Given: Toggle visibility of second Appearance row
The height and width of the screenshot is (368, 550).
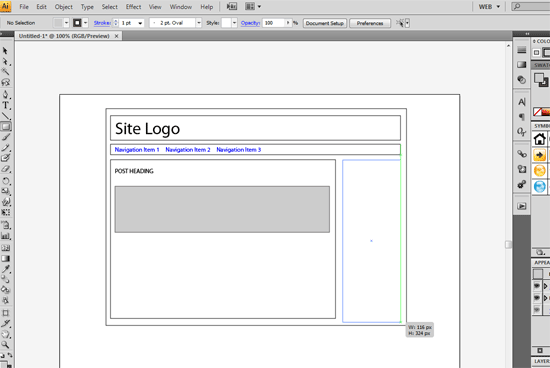Looking at the screenshot, I should pyautogui.click(x=537, y=298).
